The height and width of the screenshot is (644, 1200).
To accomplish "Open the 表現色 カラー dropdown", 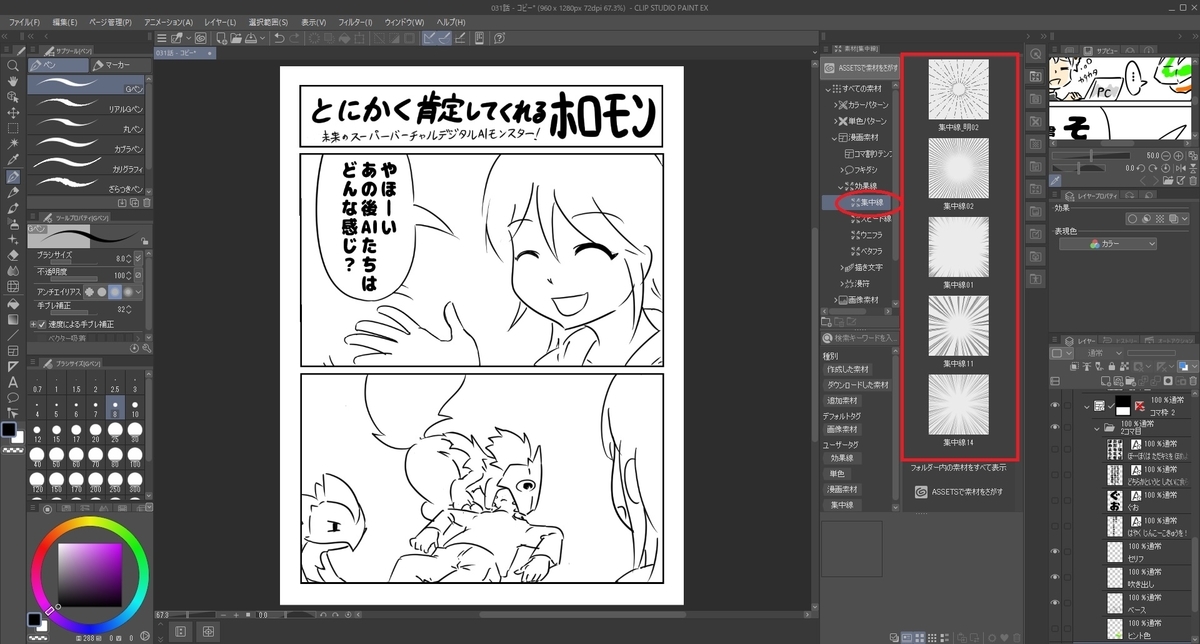I will tap(1108, 244).
